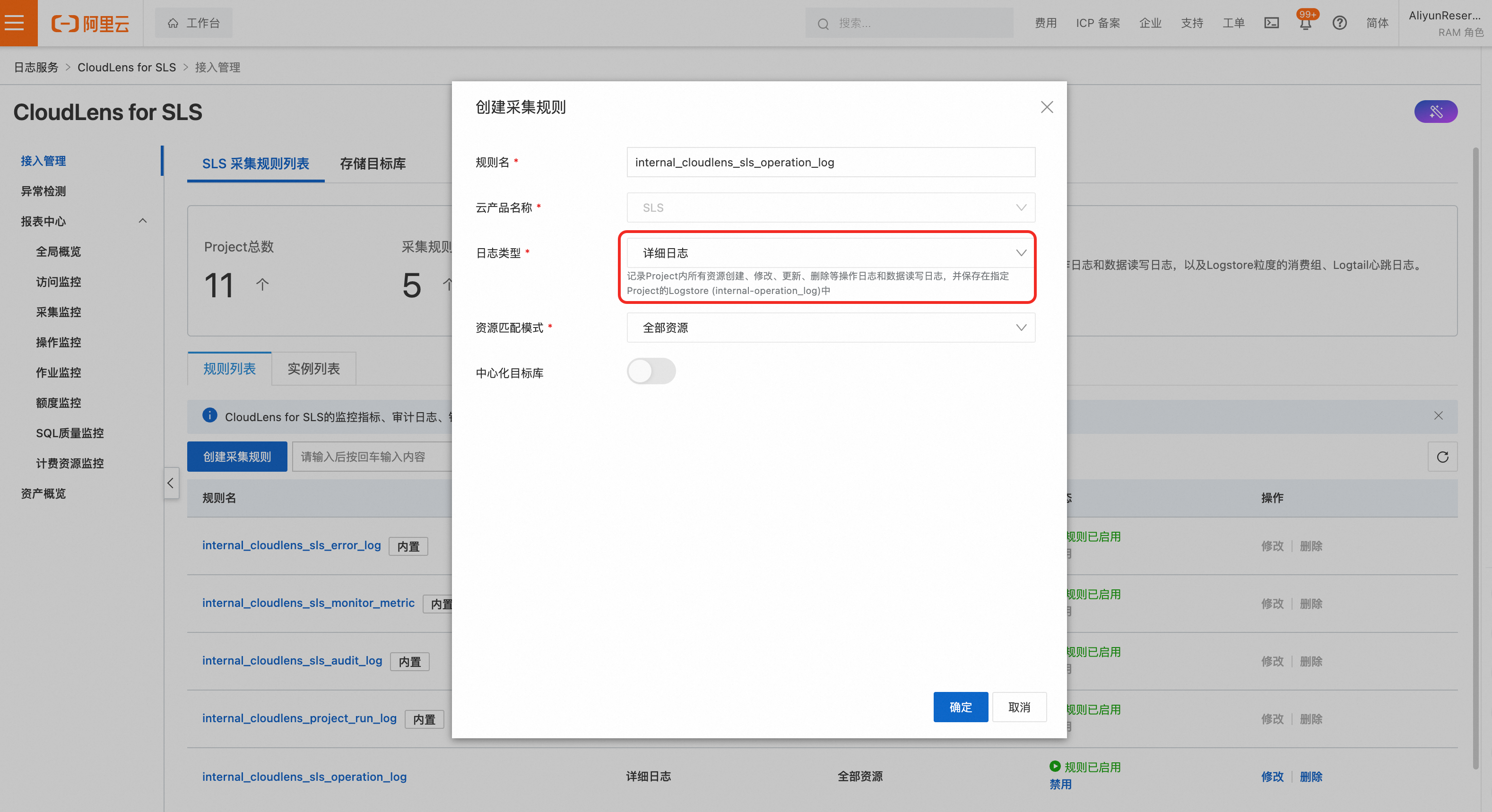Click the rule name input field
This screenshot has width=1492, height=812.
tap(831, 162)
